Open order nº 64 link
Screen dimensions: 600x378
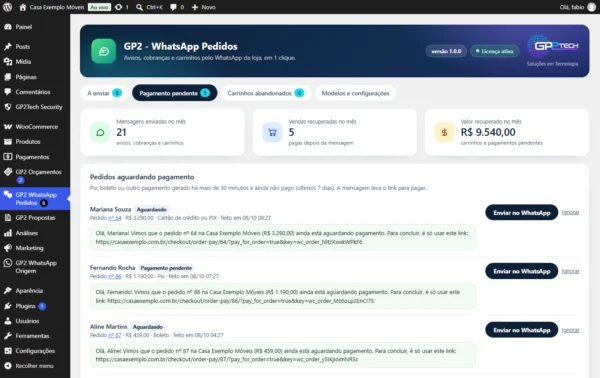(115, 218)
